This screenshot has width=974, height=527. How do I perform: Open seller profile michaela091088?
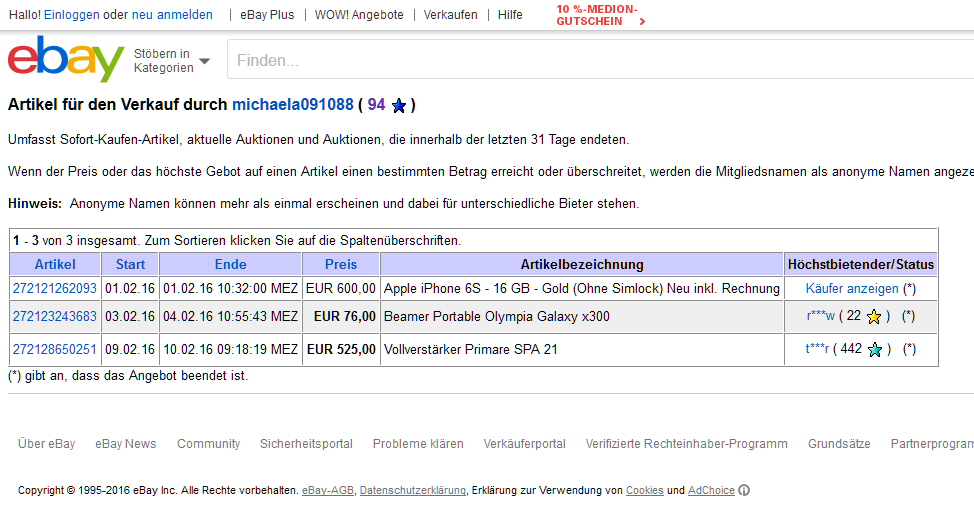293,104
